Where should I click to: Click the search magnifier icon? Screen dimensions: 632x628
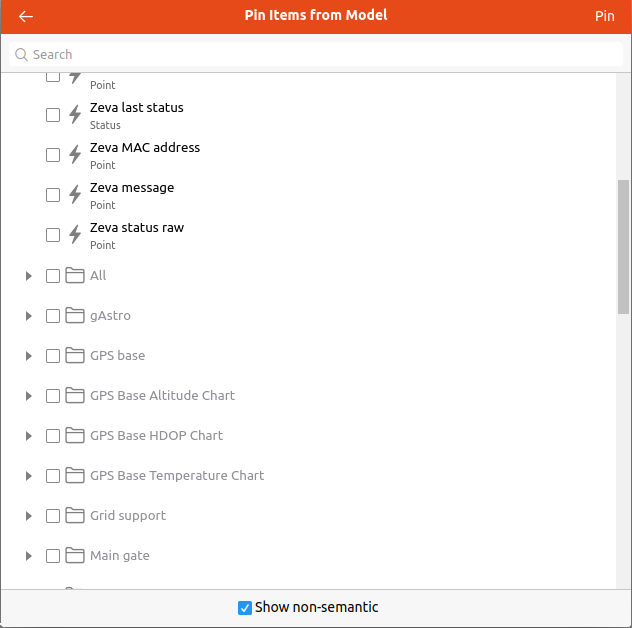coord(21,55)
